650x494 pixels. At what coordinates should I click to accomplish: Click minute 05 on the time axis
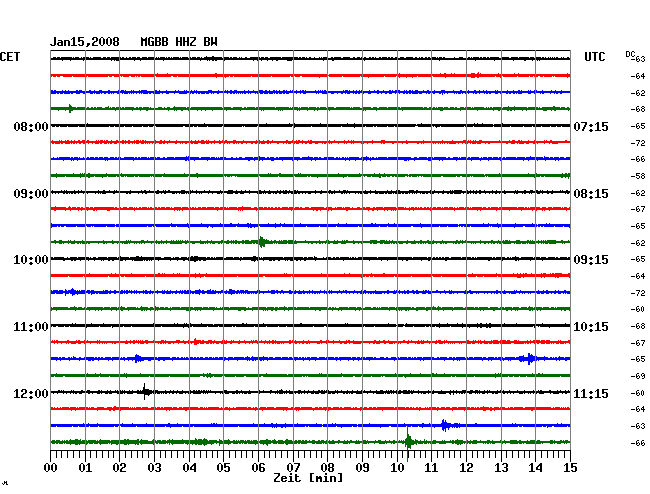223,467
